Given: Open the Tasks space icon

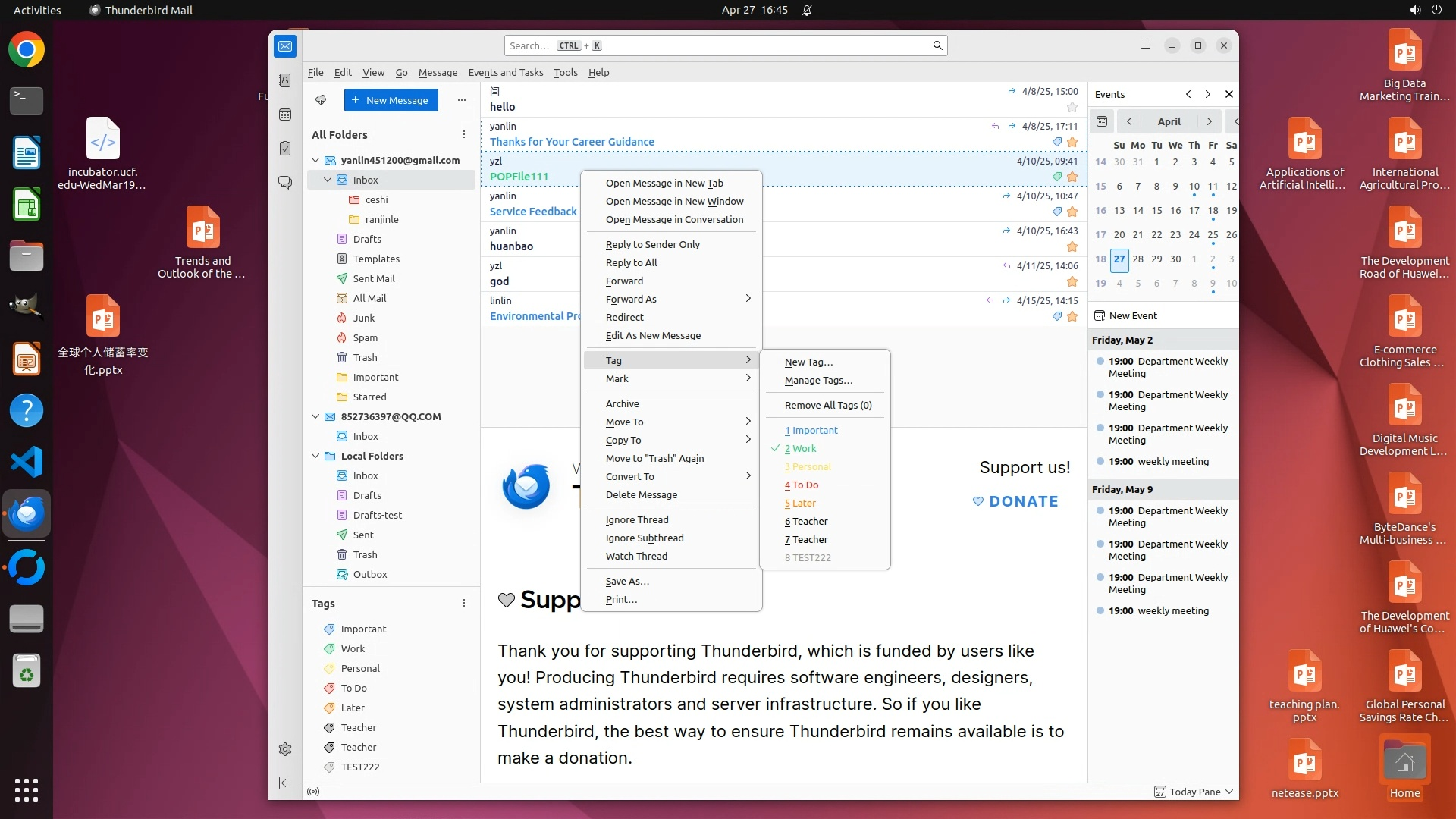Looking at the screenshot, I should [285, 149].
